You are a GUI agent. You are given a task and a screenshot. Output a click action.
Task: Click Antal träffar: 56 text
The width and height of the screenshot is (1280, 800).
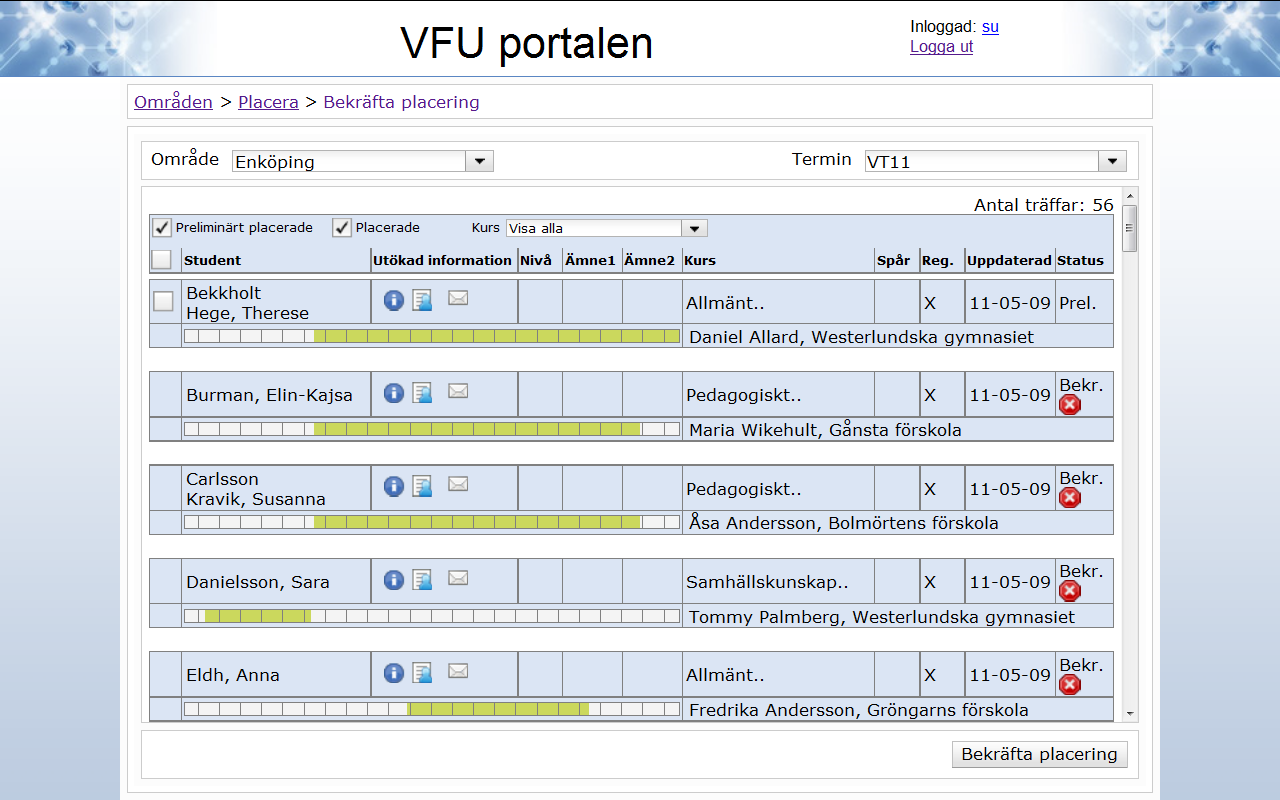pyautogui.click(x=1044, y=205)
